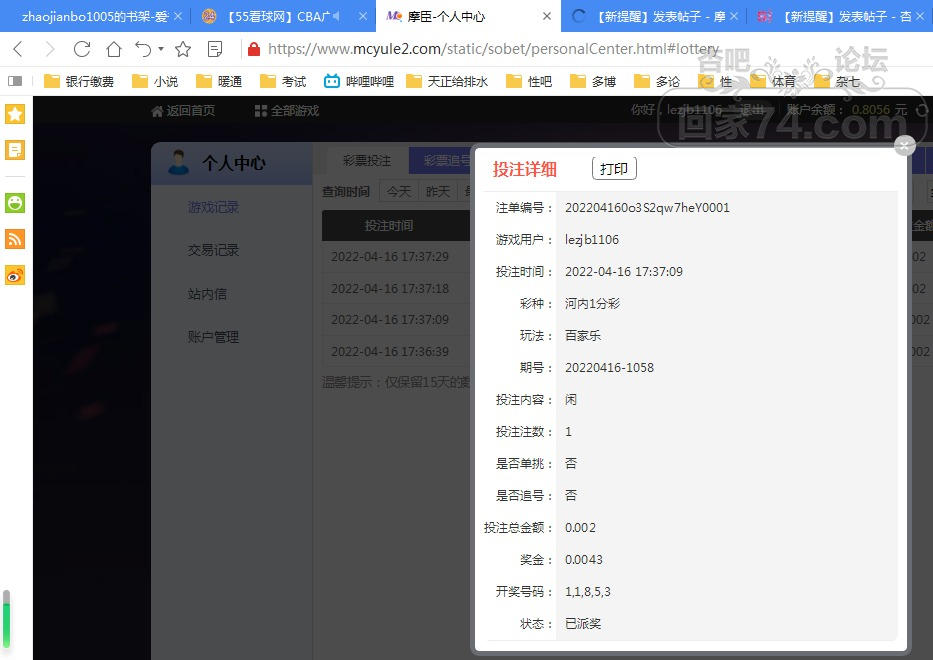933x660 pixels.
Task: Click 退出 logout link
Action: 751,110
